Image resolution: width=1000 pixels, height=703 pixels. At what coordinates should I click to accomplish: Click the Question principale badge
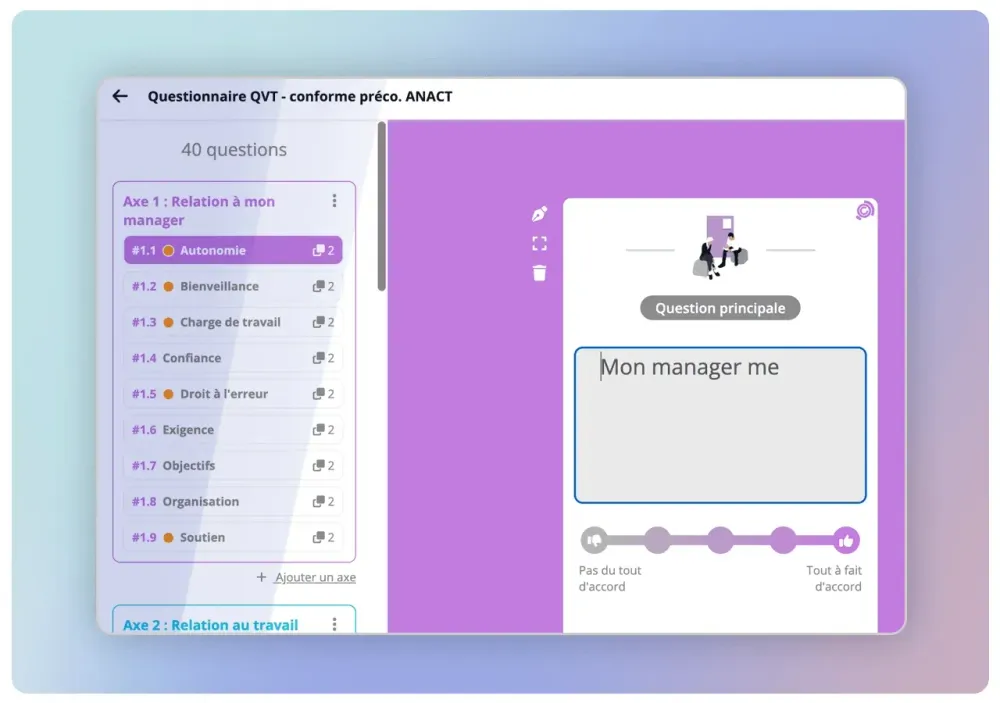tap(720, 308)
